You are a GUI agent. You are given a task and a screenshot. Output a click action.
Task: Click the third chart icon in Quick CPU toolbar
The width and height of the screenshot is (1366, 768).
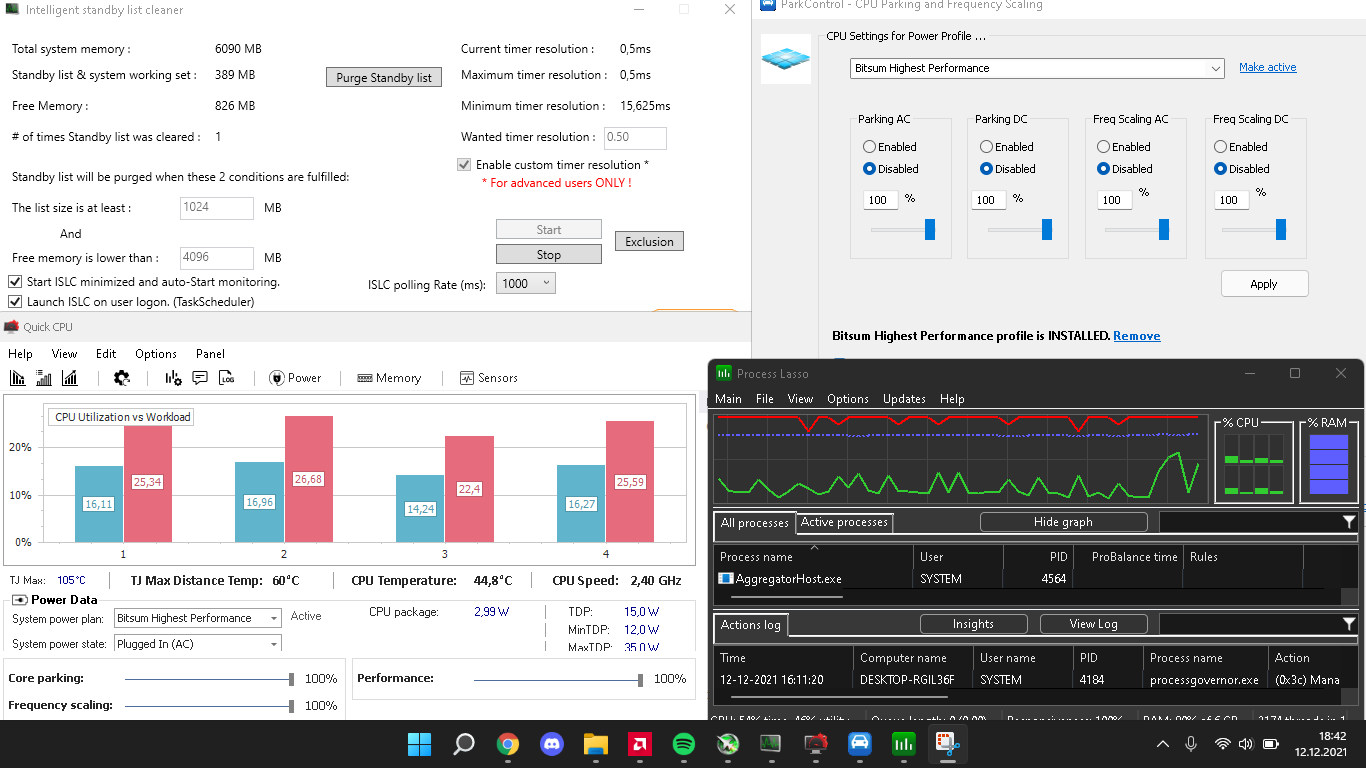(69, 378)
